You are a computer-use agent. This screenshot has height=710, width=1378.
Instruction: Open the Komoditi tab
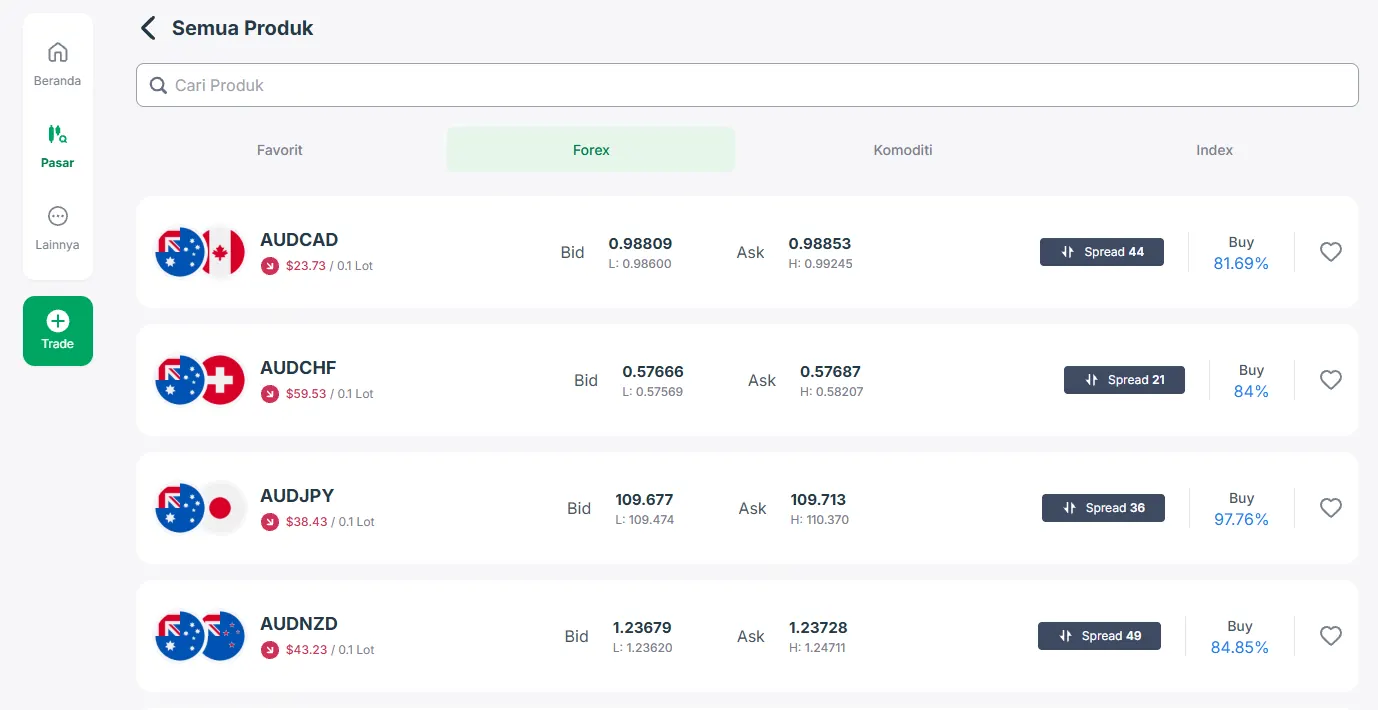point(903,150)
